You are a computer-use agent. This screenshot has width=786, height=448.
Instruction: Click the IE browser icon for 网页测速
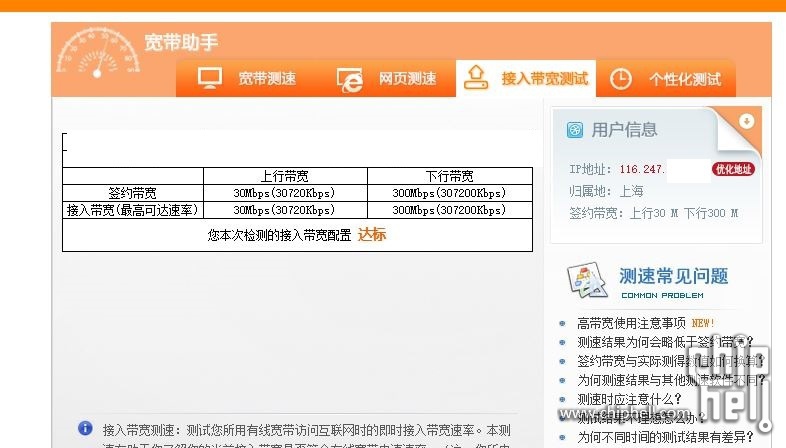point(350,80)
